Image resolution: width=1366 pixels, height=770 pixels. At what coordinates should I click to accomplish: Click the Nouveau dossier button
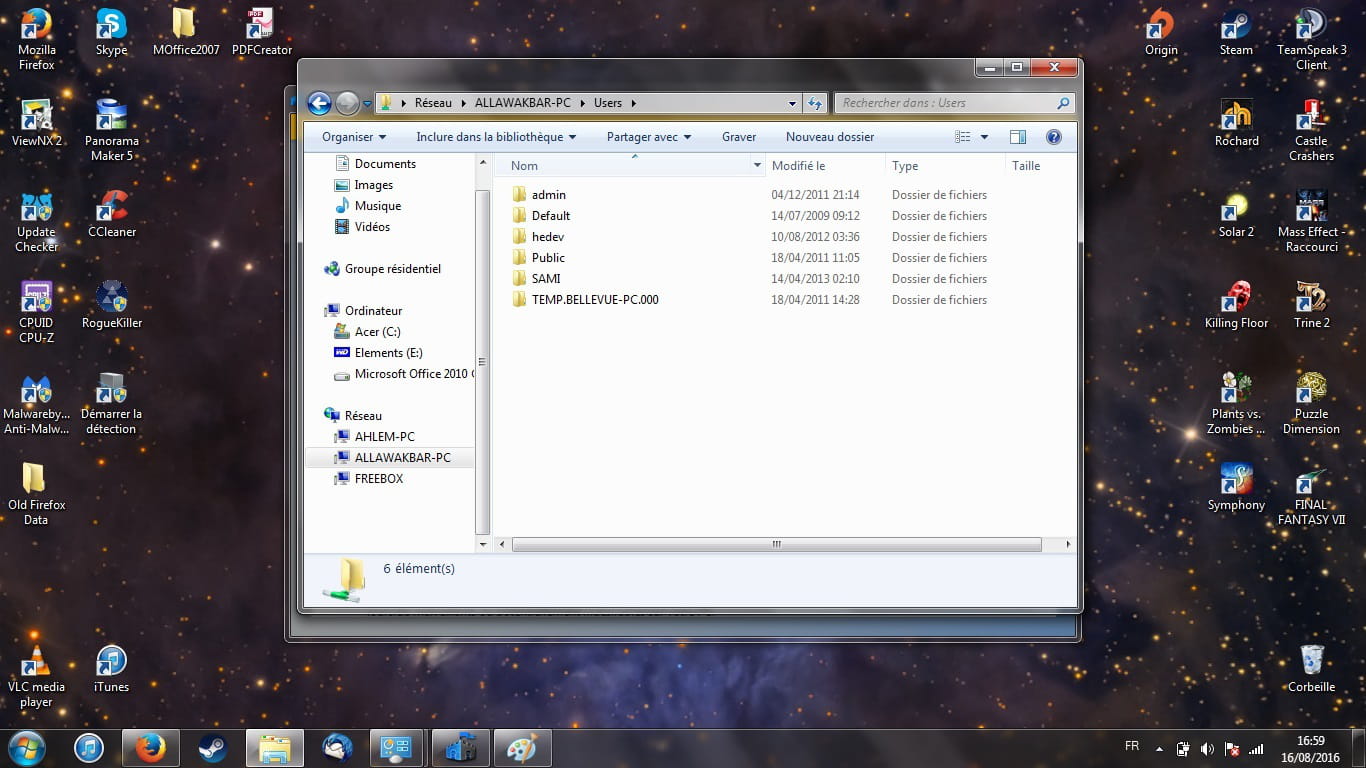829,137
